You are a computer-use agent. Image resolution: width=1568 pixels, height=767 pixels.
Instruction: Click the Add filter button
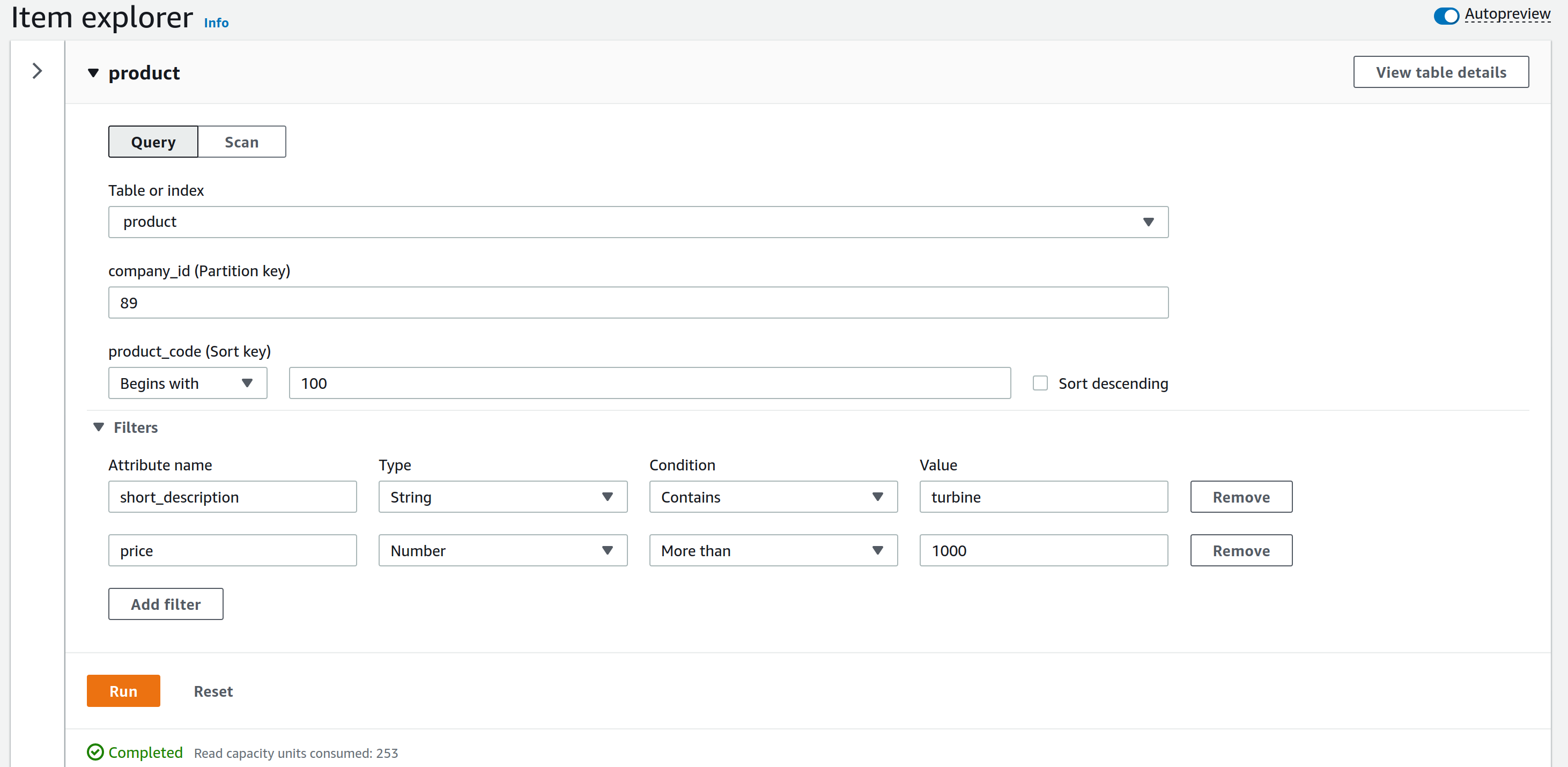(166, 604)
